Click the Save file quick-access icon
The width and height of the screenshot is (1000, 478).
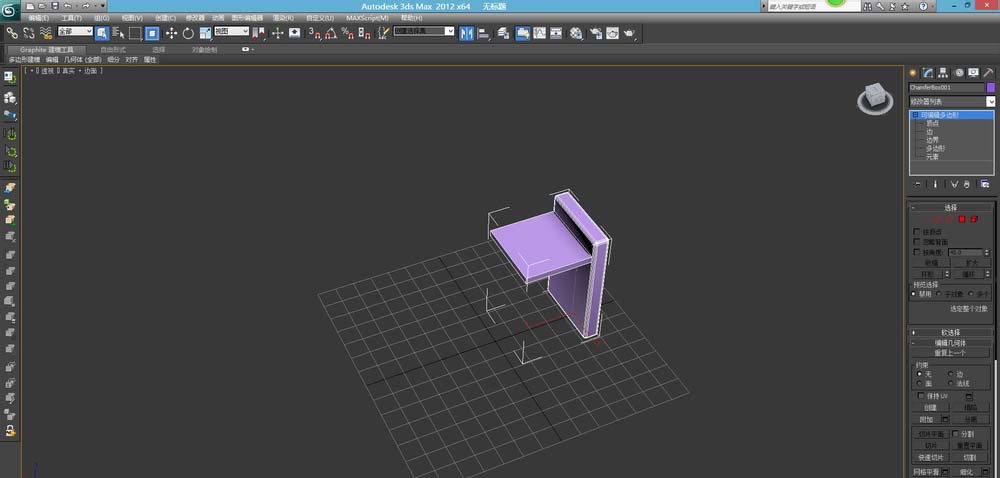55,5
